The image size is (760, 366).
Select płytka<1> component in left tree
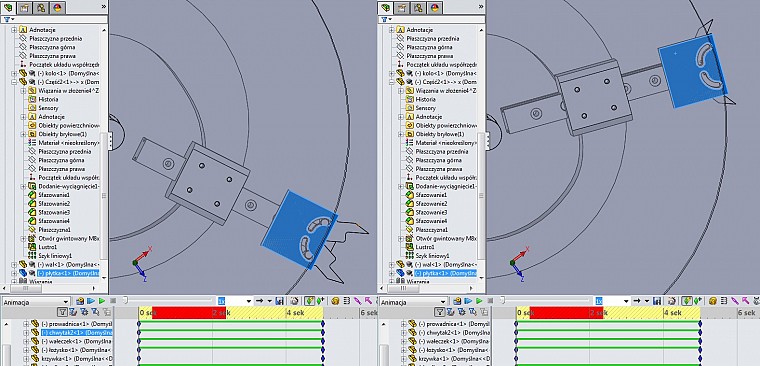pos(63,273)
